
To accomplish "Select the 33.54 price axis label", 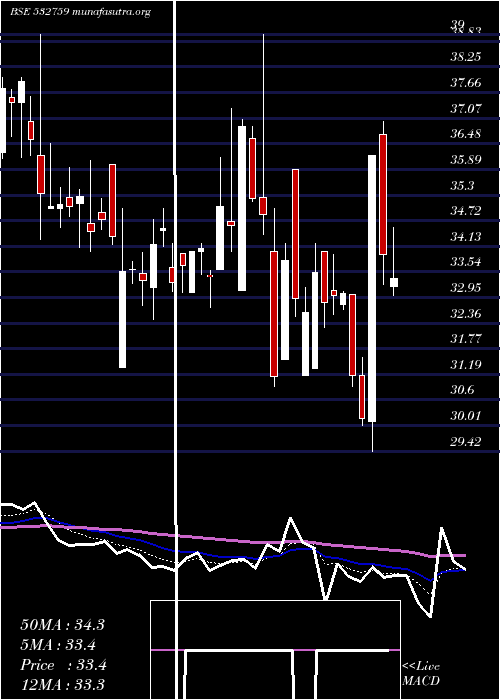I will pos(466,262).
